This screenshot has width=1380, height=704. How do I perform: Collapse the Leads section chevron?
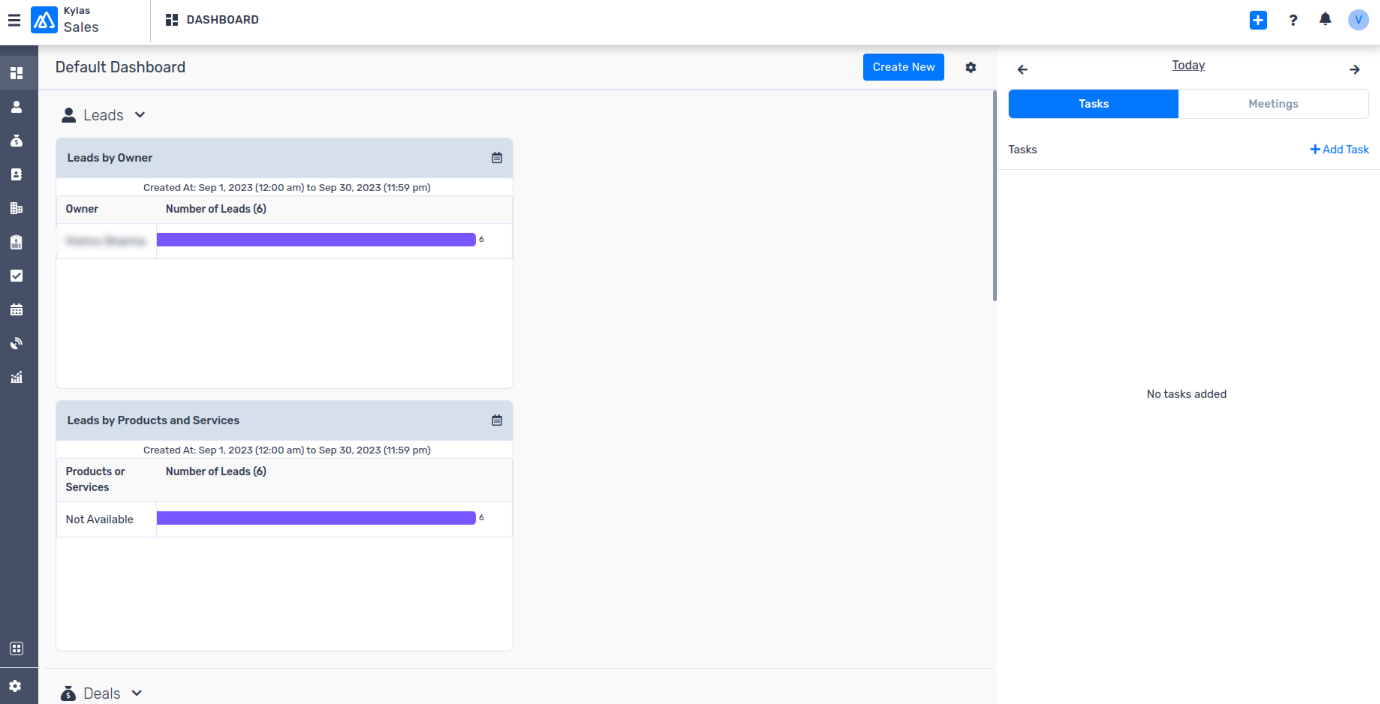(x=140, y=115)
